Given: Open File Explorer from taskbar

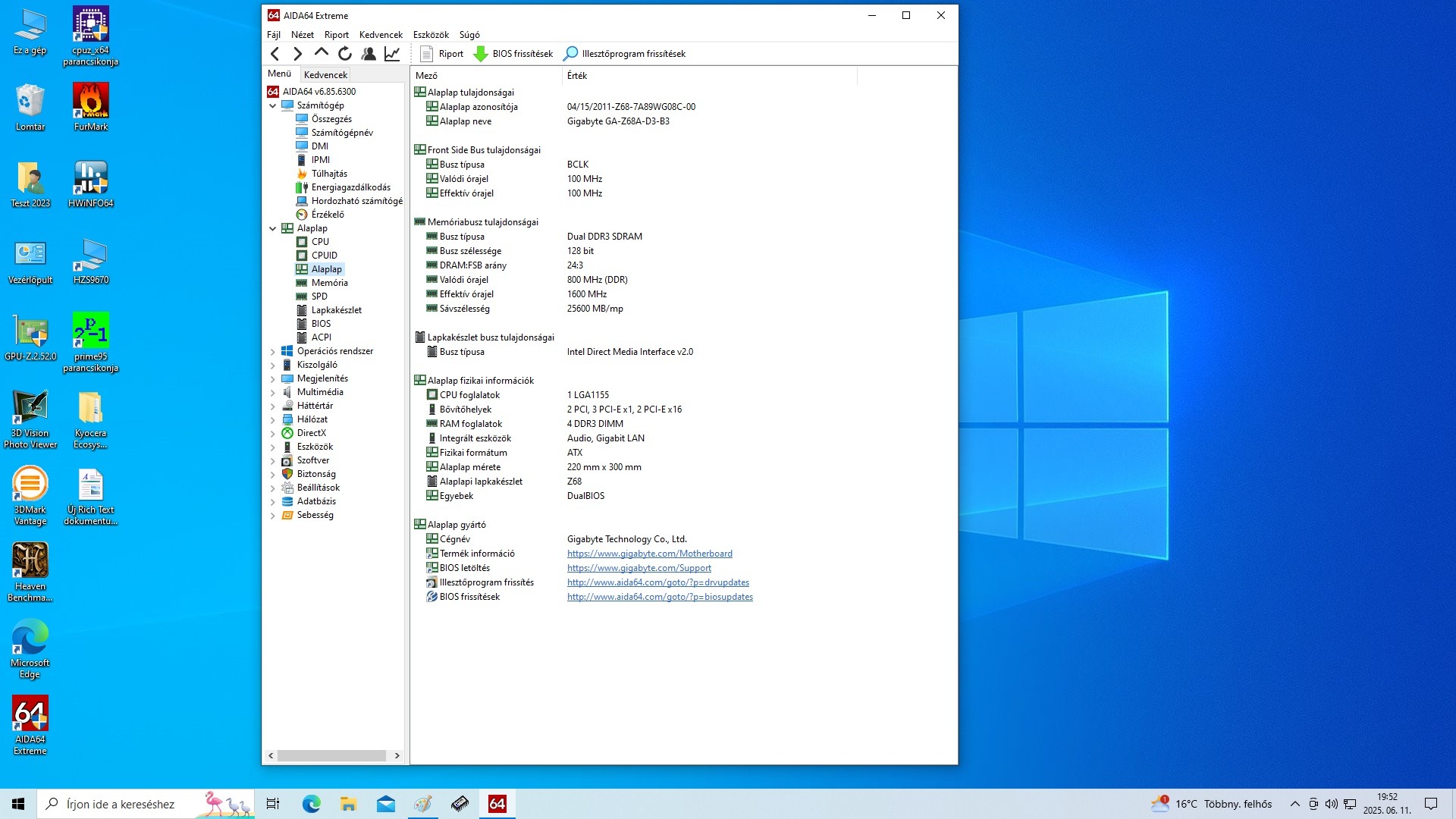Looking at the screenshot, I should [348, 804].
